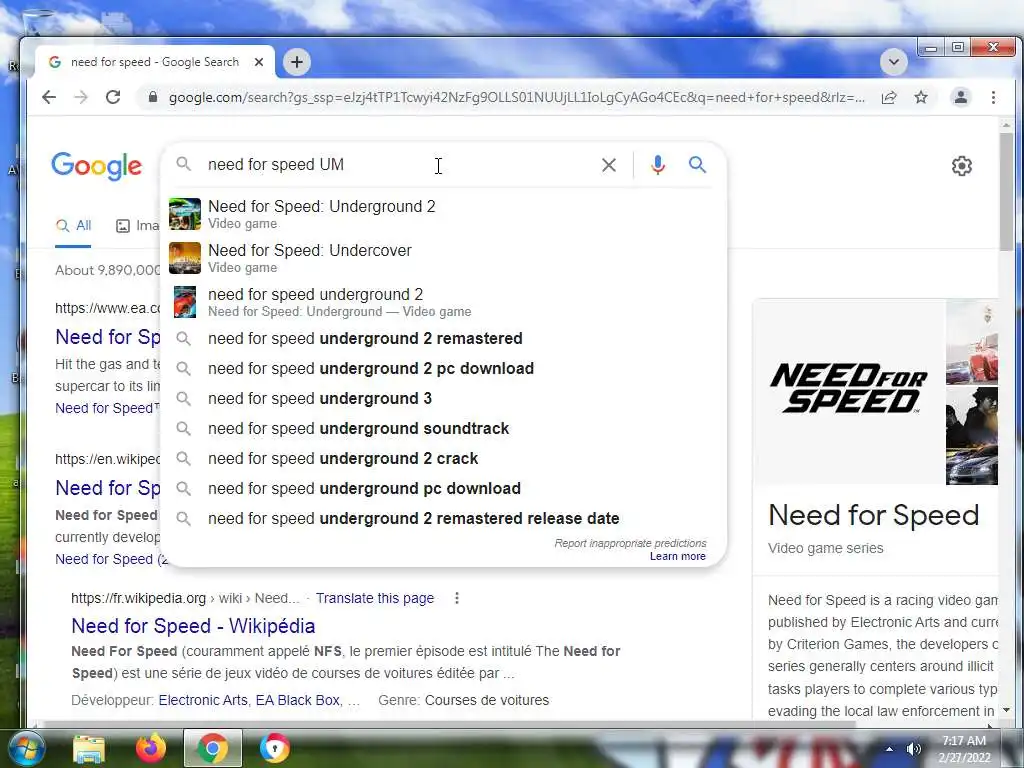The image size is (1024, 768).
Task: Close the 'need for speed - Google Search' tab
Action: tap(259, 62)
